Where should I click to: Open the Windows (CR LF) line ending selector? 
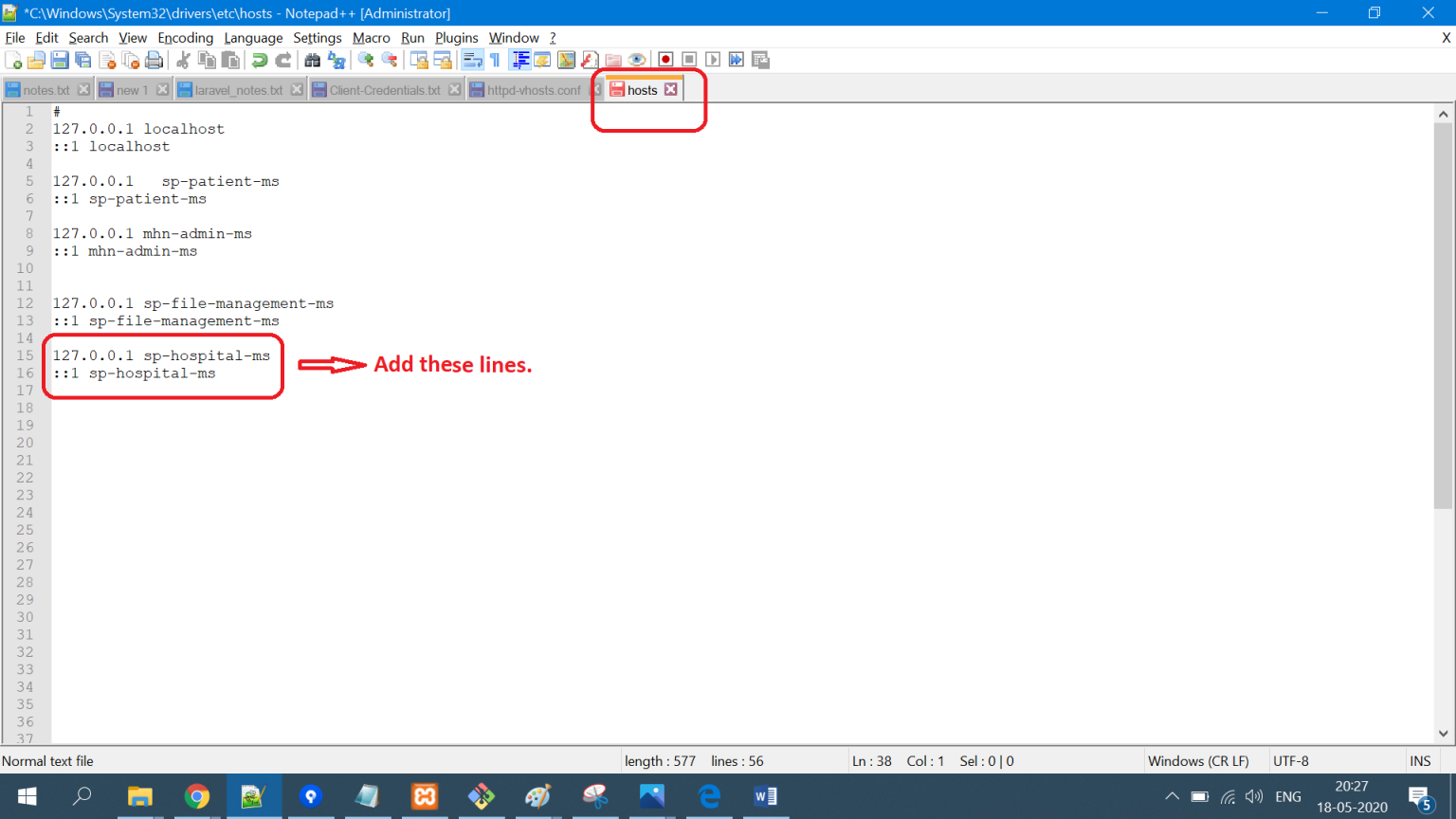(x=1198, y=761)
